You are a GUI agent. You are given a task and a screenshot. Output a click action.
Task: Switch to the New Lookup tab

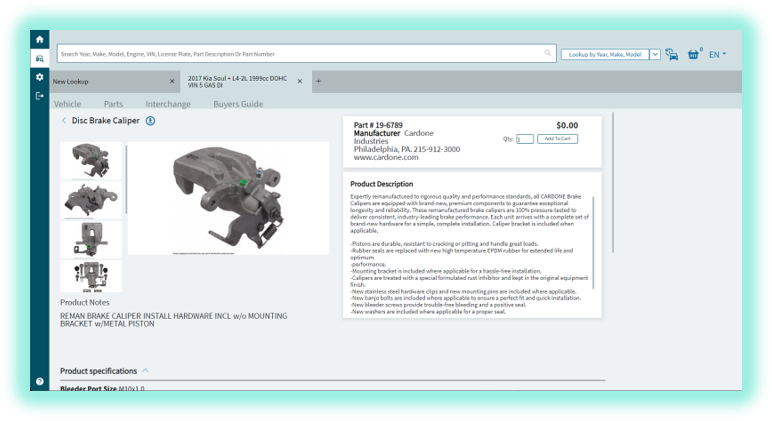[x=70, y=81]
